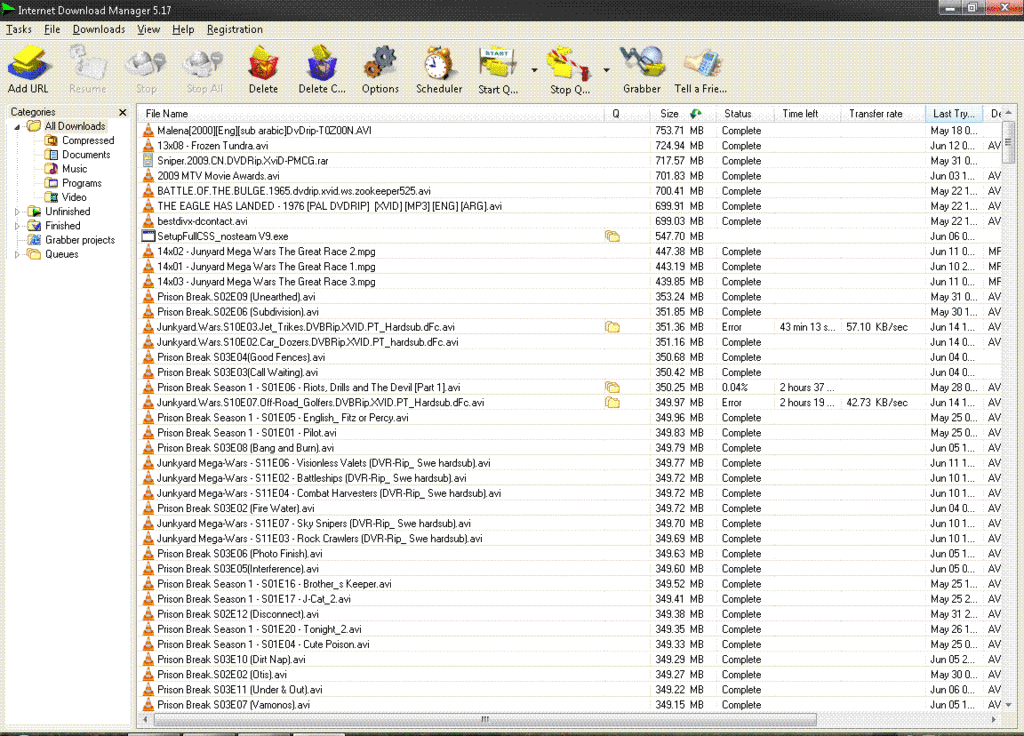Open the Registration menu
Viewport: 1024px width, 736px height.
click(x=234, y=29)
